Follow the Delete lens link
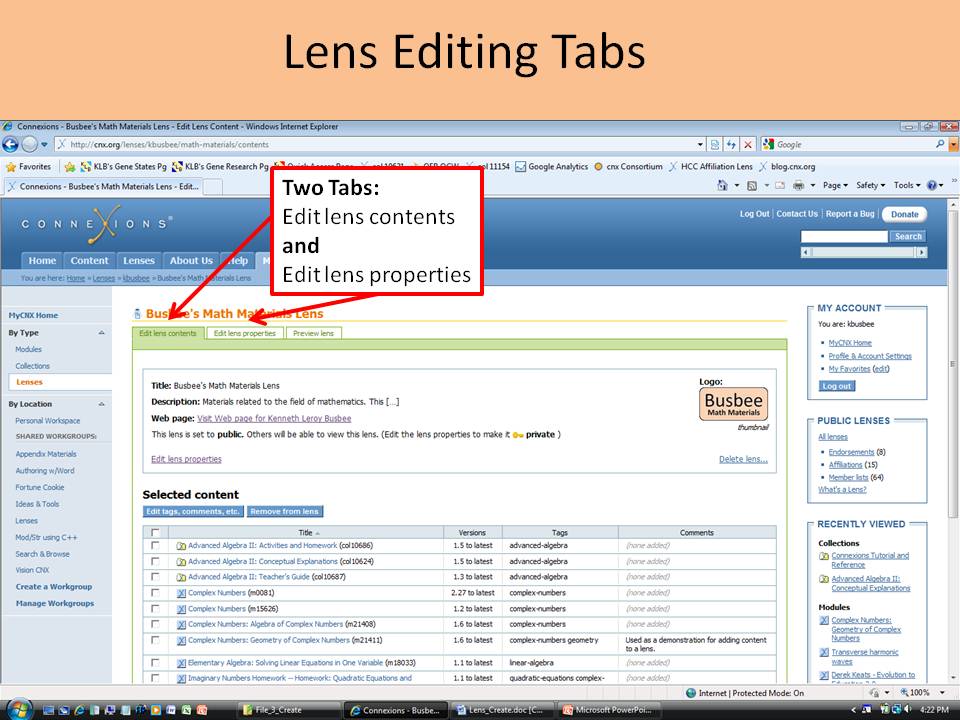960x720 pixels. [x=744, y=457]
